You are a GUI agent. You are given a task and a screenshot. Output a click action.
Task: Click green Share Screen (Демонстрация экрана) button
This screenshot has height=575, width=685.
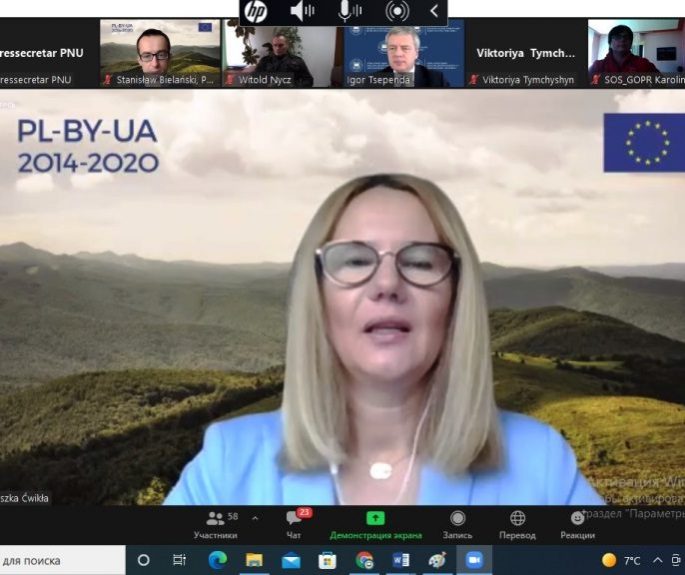(x=375, y=524)
